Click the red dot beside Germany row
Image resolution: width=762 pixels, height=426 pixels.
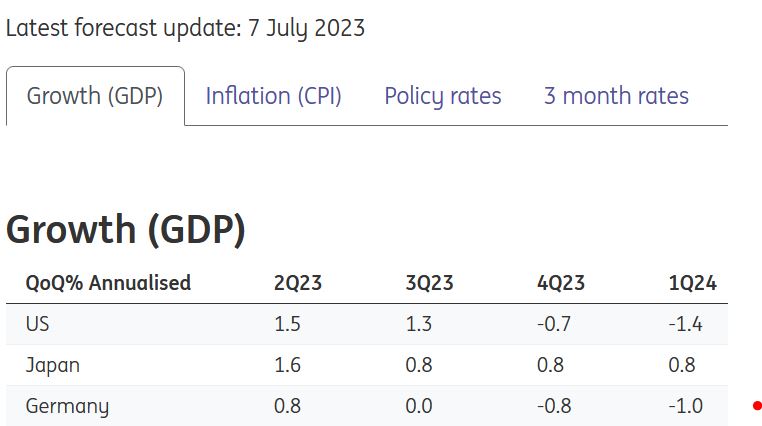coord(757,406)
